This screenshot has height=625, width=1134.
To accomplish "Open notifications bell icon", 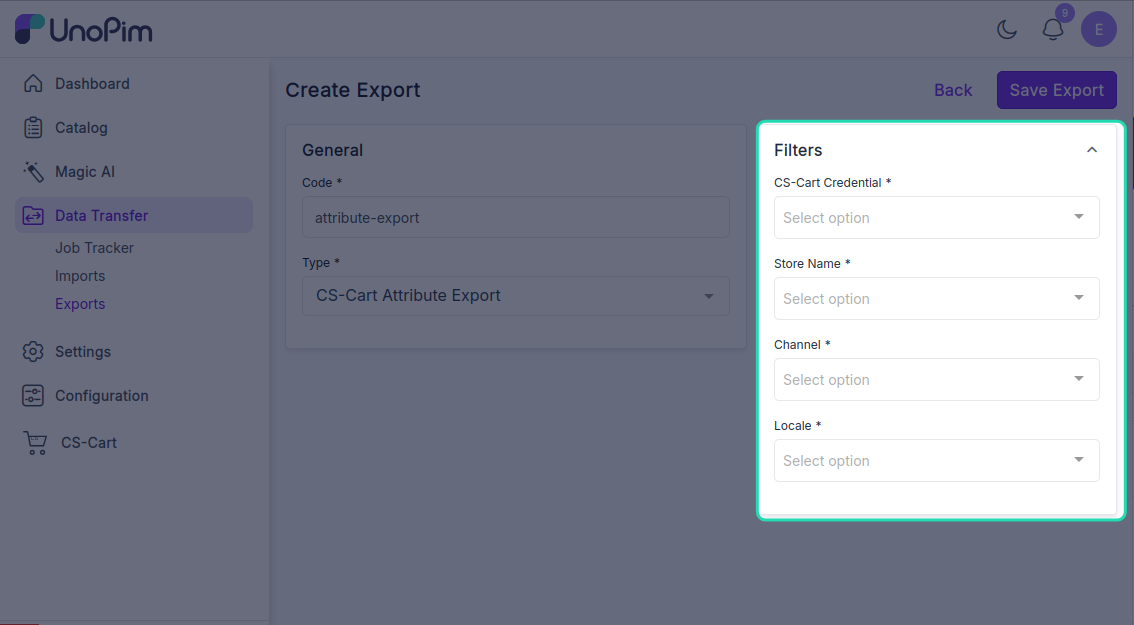I will point(1053,30).
